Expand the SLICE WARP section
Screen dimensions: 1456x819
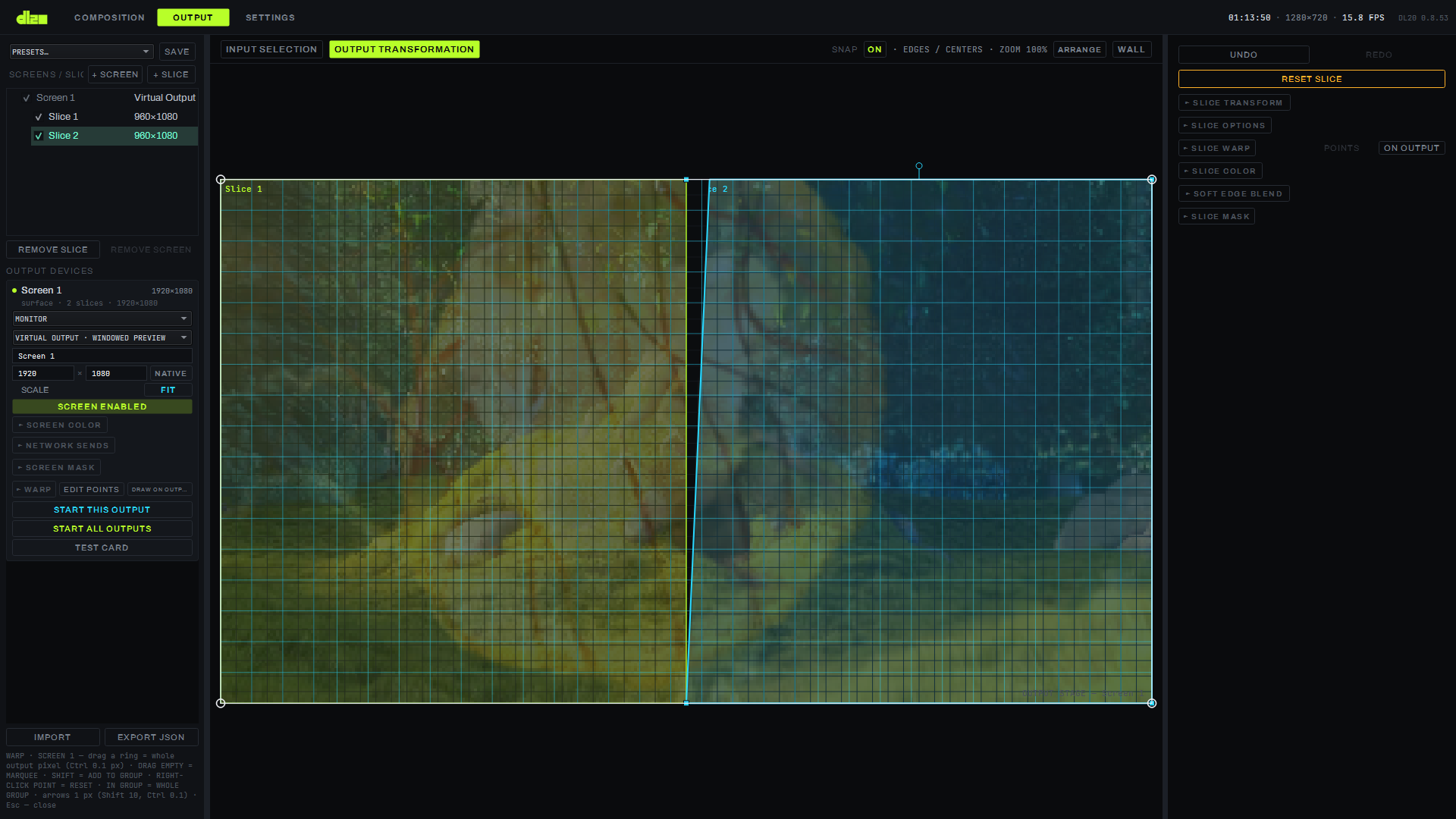(x=1217, y=148)
